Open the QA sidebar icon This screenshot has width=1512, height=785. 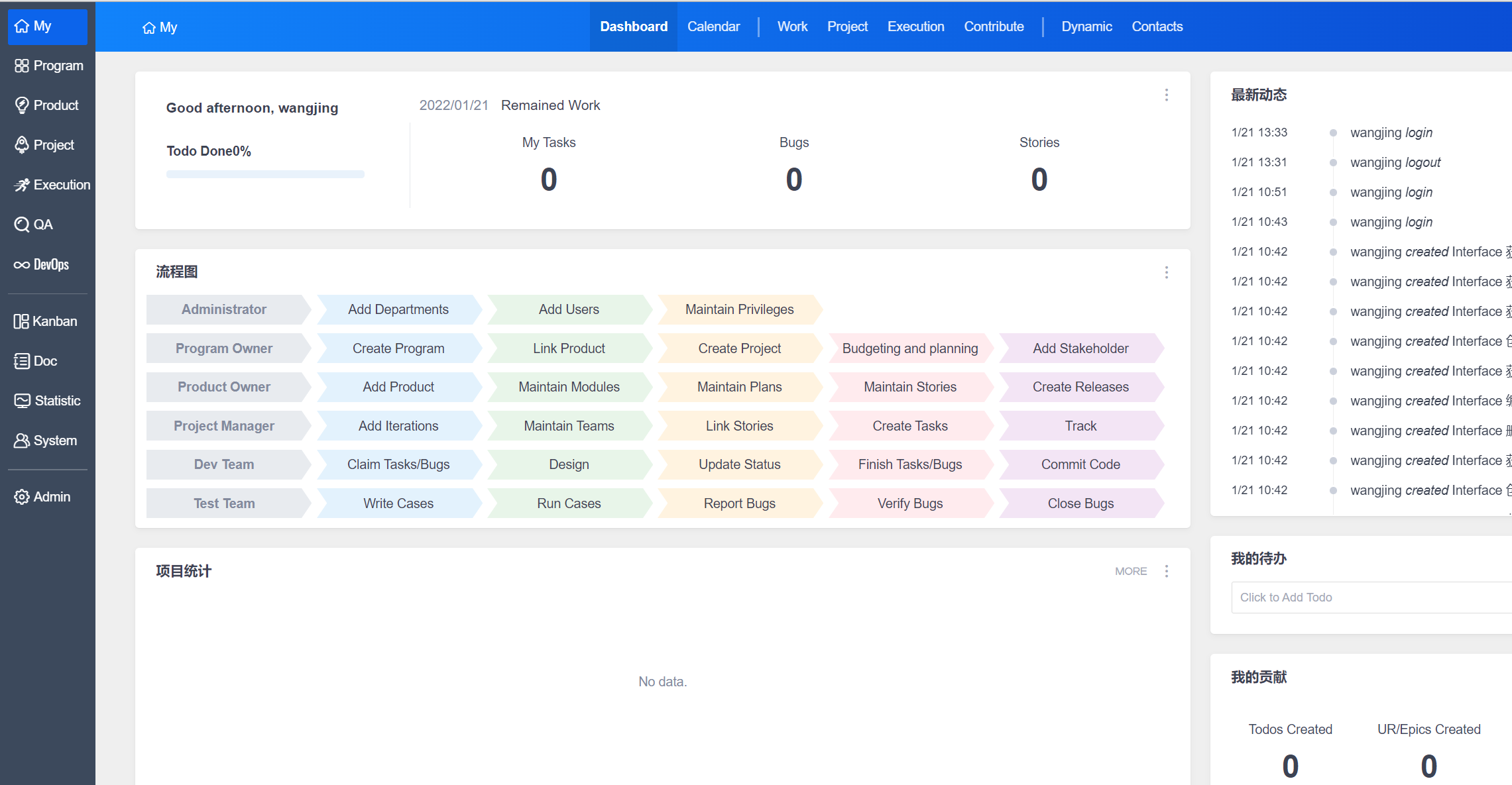22,225
